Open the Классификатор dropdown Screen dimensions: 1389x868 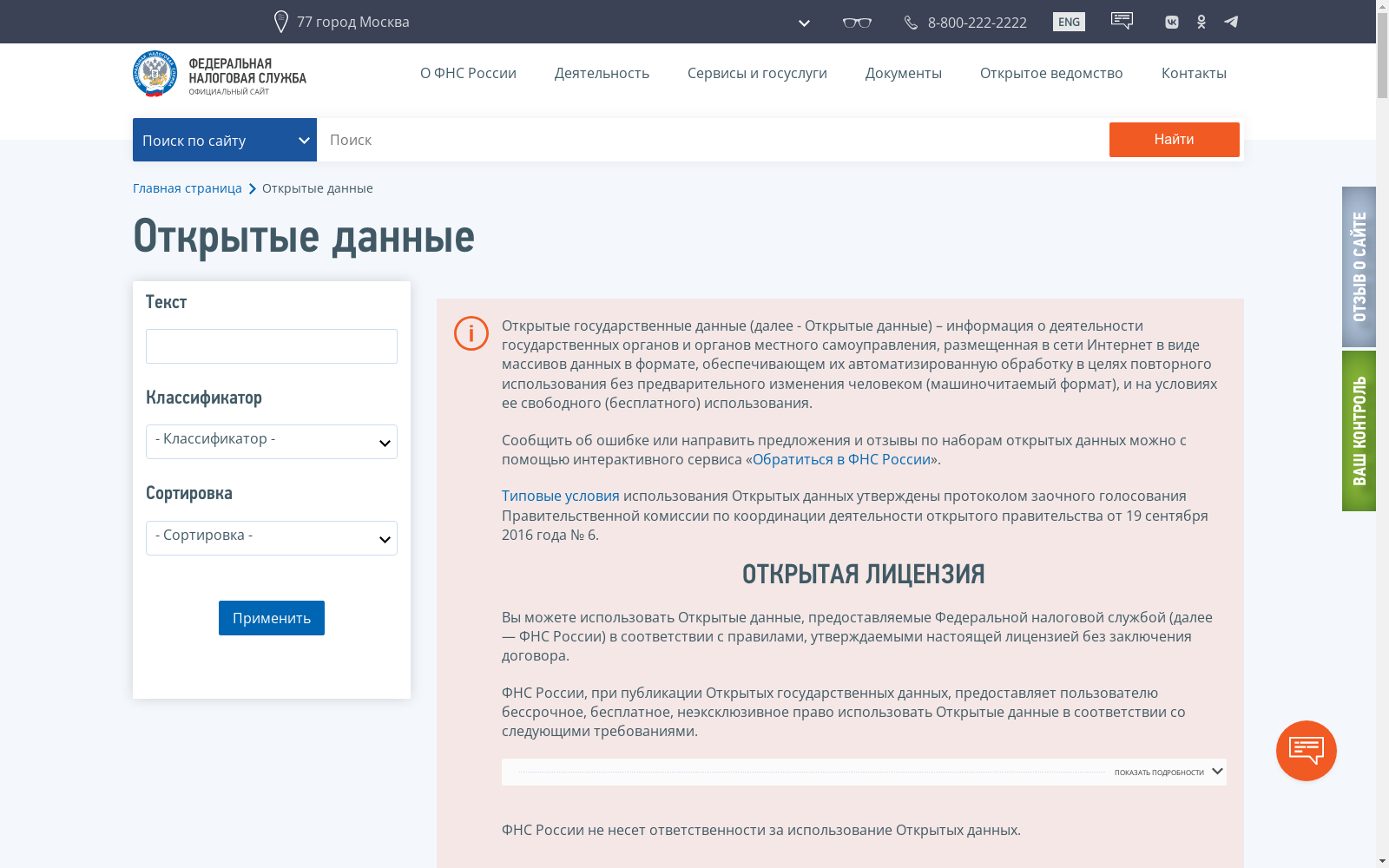(x=272, y=442)
